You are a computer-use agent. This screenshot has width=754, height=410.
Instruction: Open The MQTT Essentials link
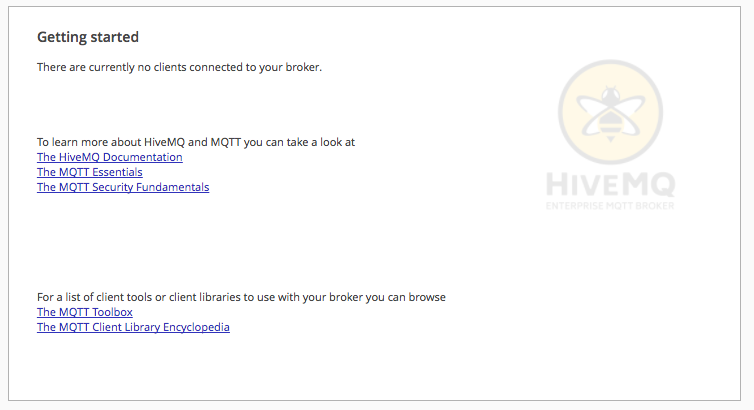[x=90, y=172]
